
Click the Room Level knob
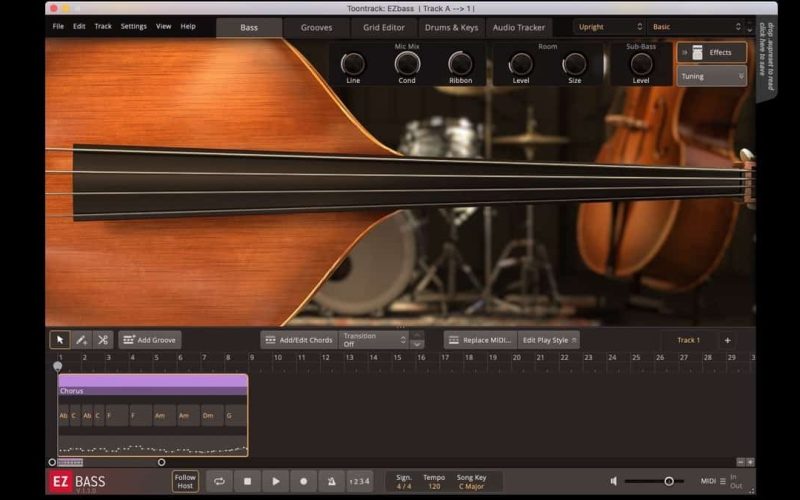click(521, 64)
